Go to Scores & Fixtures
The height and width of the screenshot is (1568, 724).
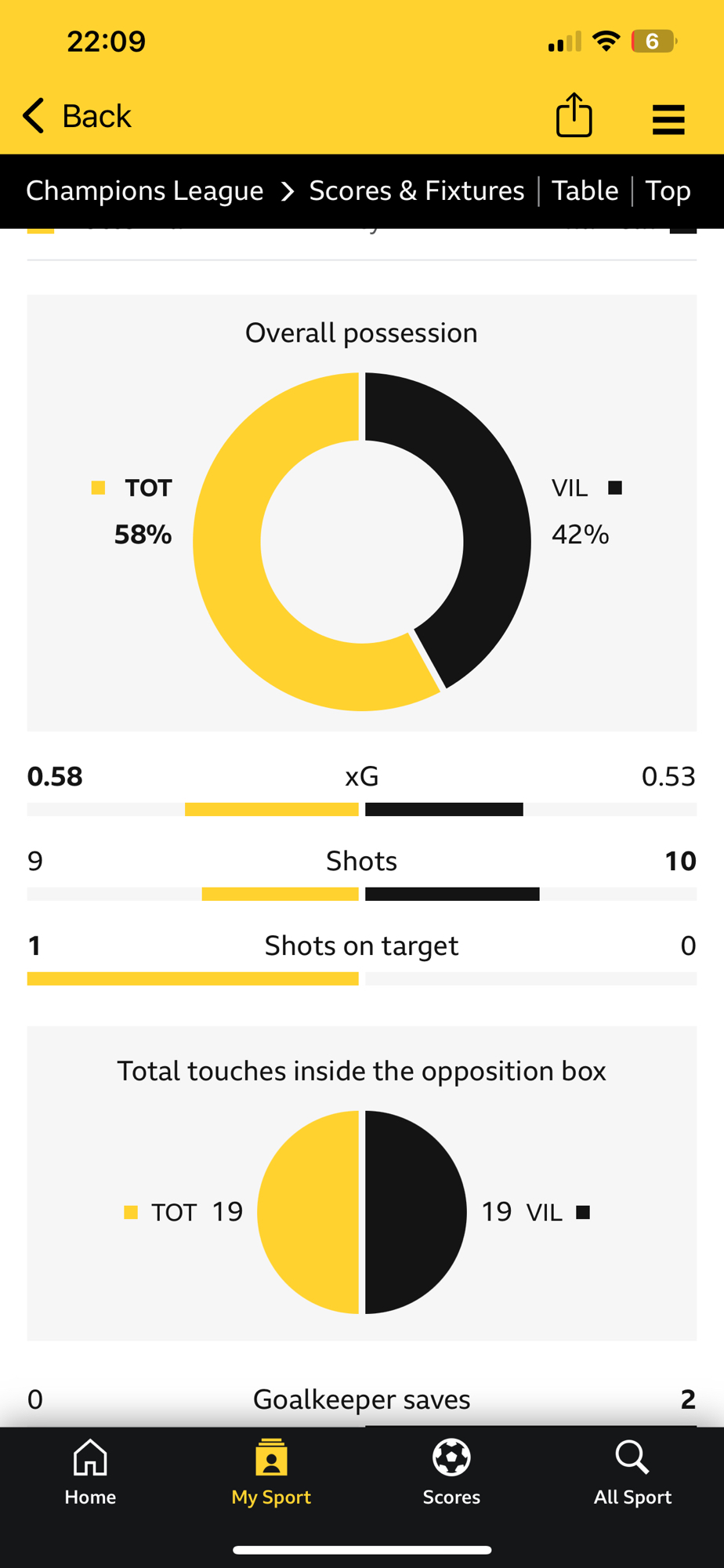(x=417, y=191)
